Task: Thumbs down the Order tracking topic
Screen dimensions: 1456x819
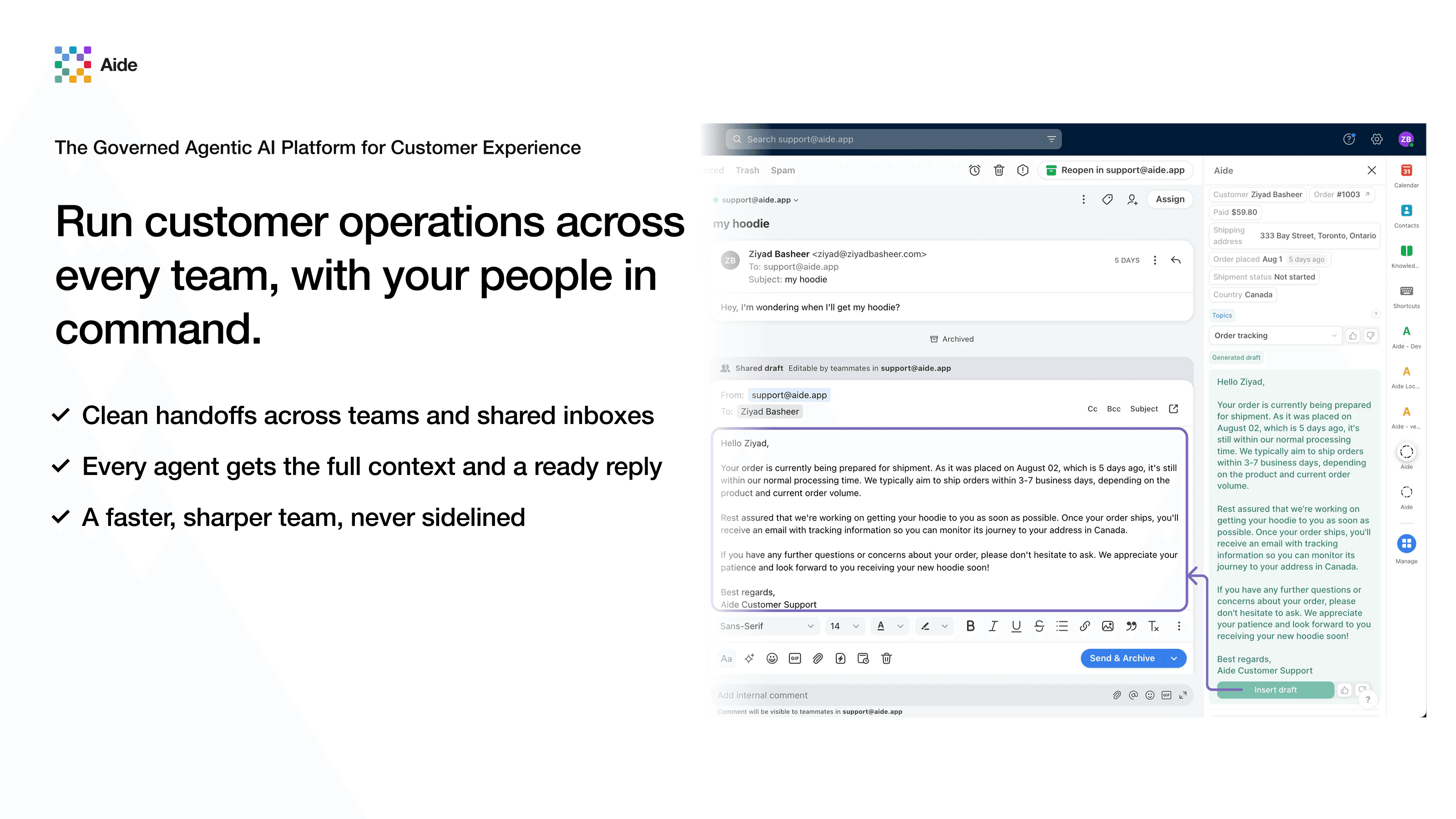Action: pyautogui.click(x=1370, y=336)
